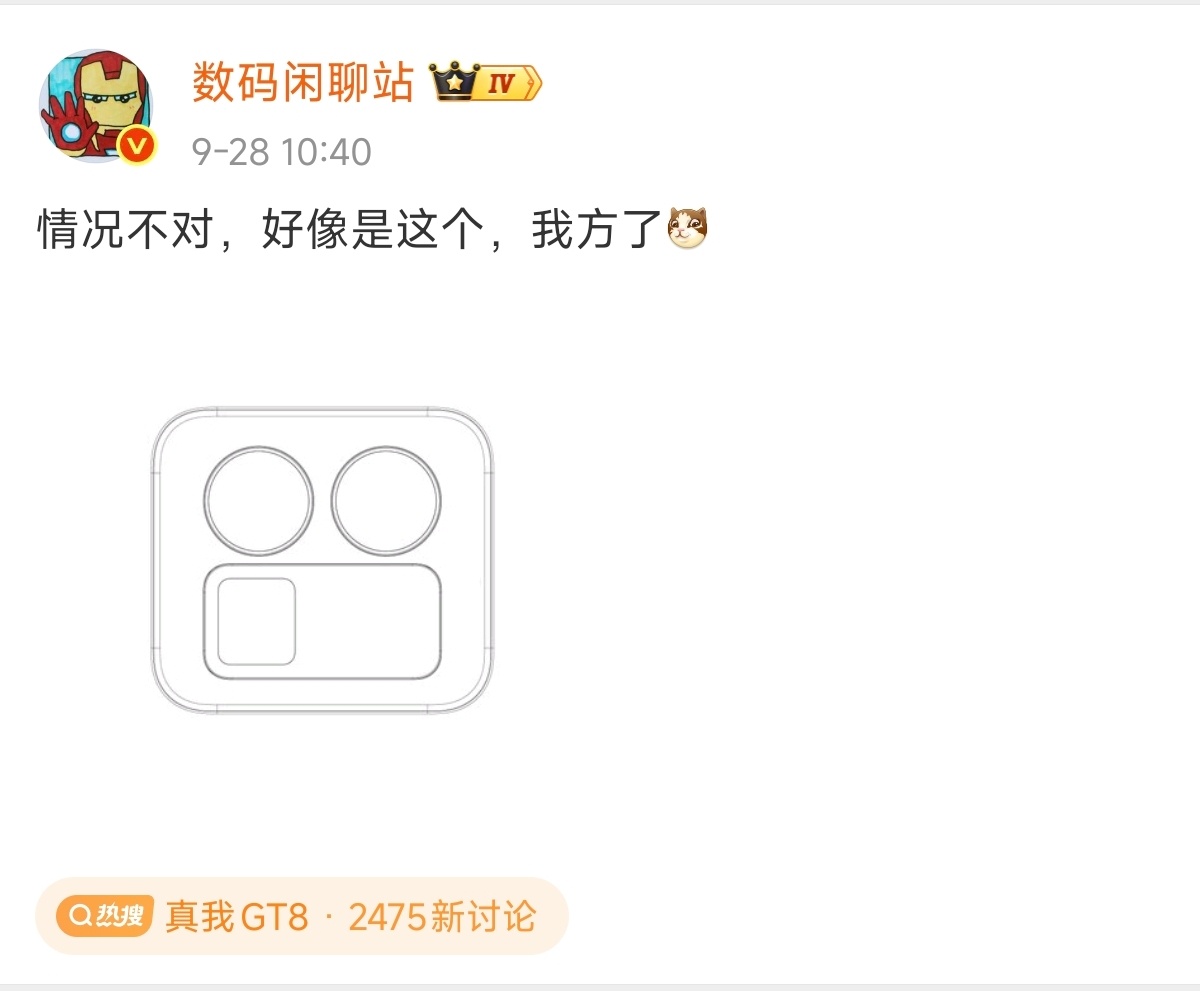Click the orange verified V badge
This screenshot has height=991, width=1200.
click(x=137, y=146)
